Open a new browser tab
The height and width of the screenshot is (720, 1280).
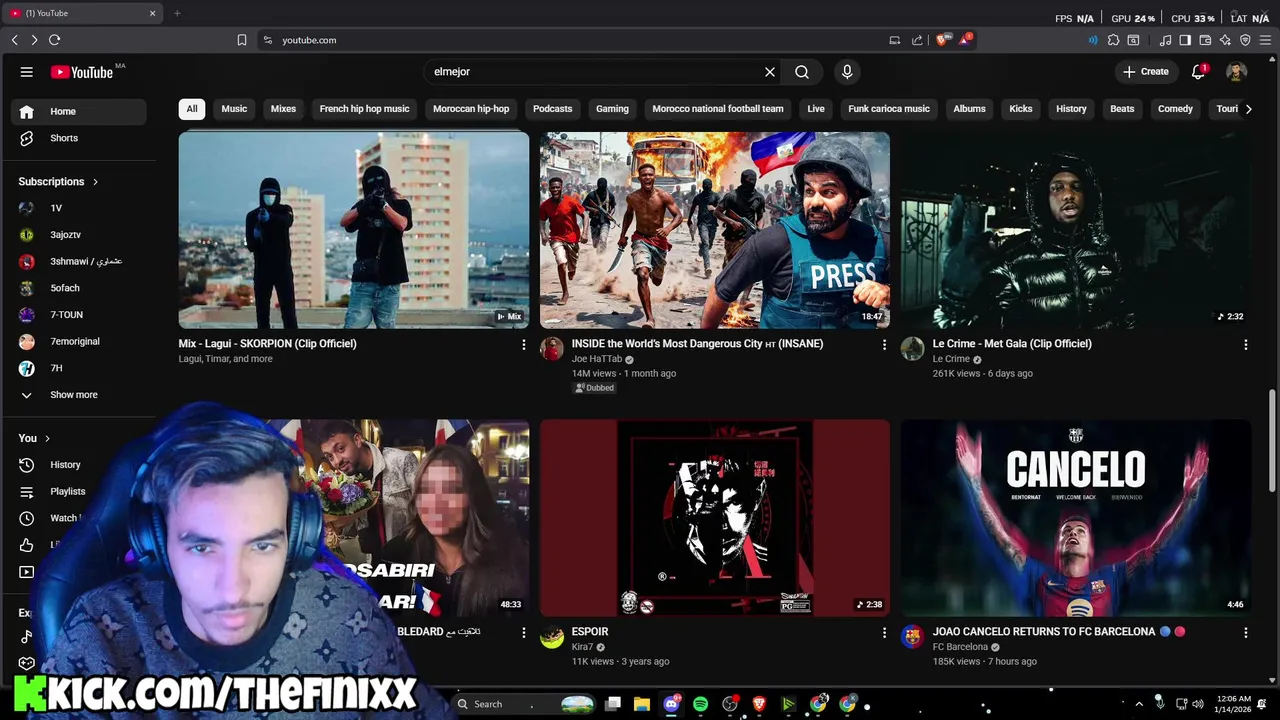pyautogui.click(x=177, y=13)
